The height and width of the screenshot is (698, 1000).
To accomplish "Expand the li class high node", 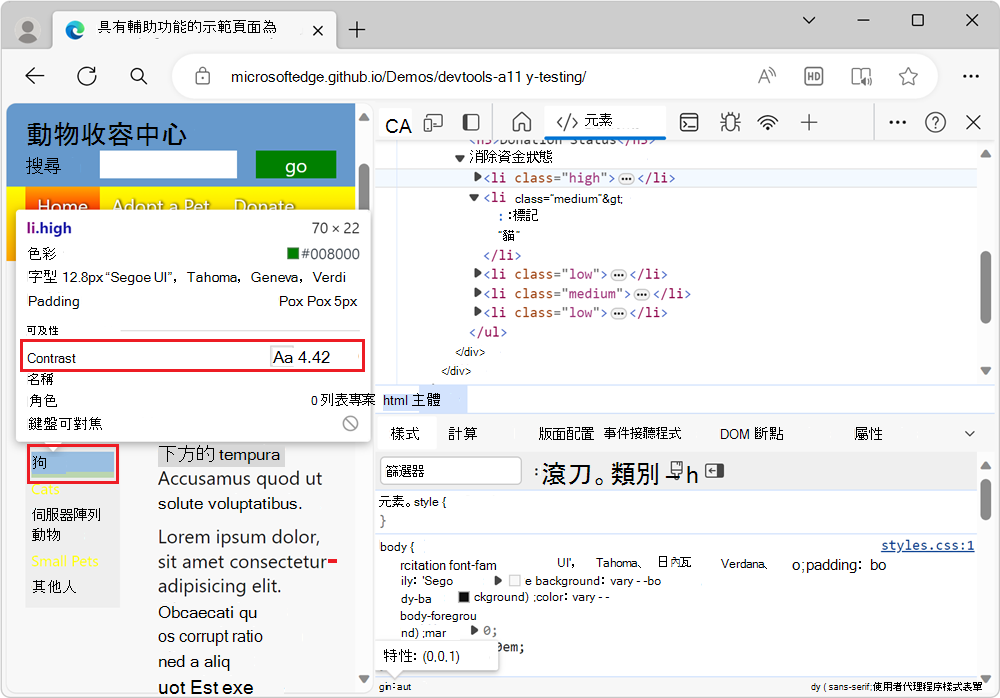I will (478, 177).
